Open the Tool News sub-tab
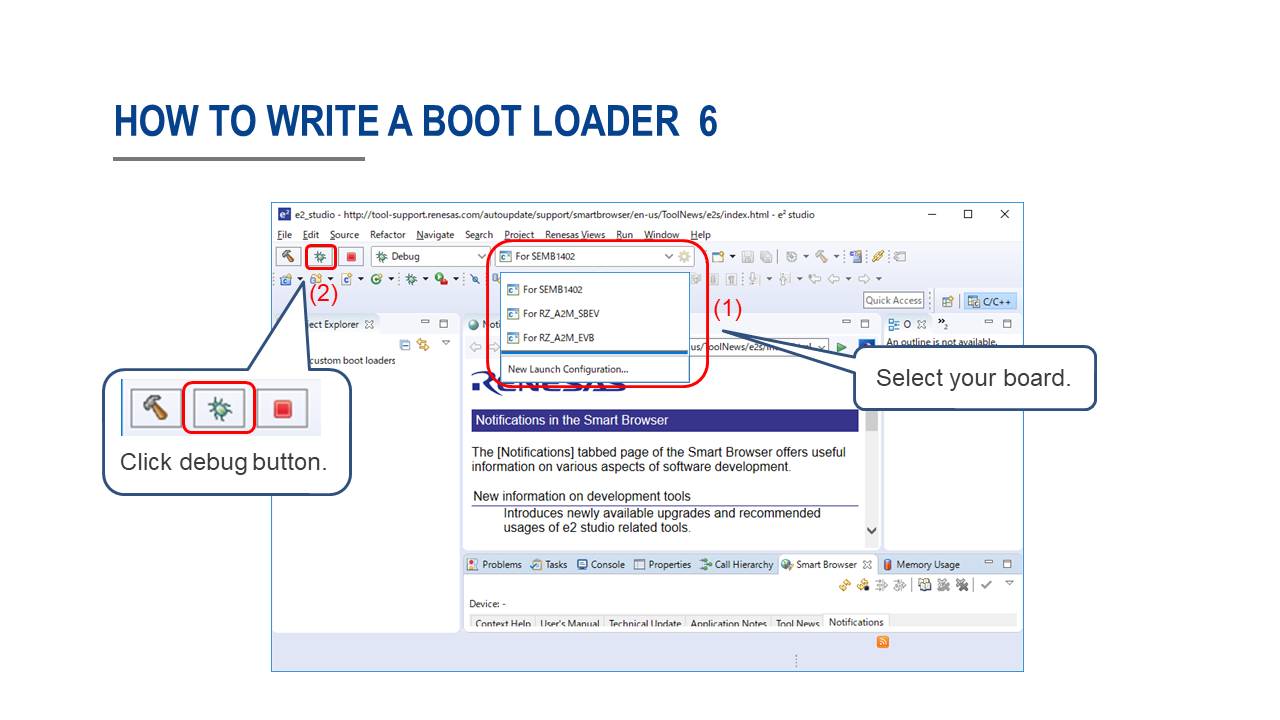1280x720 pixels. click(x=797, y=623)
